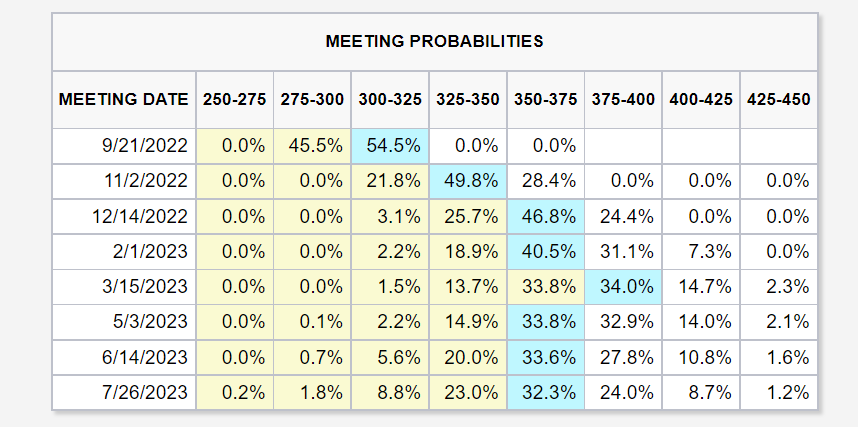Click the MEETING PROBABILITIES table title

click(x=434, y=42)
